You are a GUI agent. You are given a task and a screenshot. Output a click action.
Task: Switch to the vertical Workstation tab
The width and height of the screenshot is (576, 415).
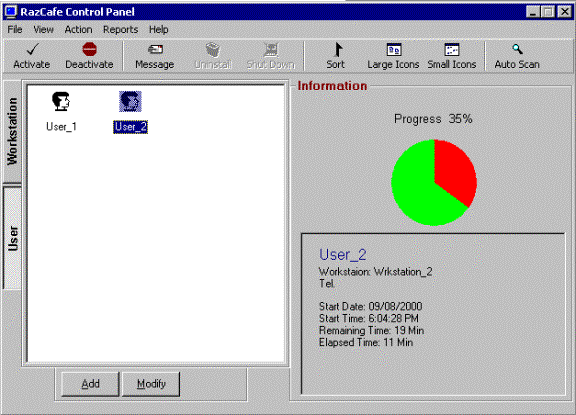12,131
